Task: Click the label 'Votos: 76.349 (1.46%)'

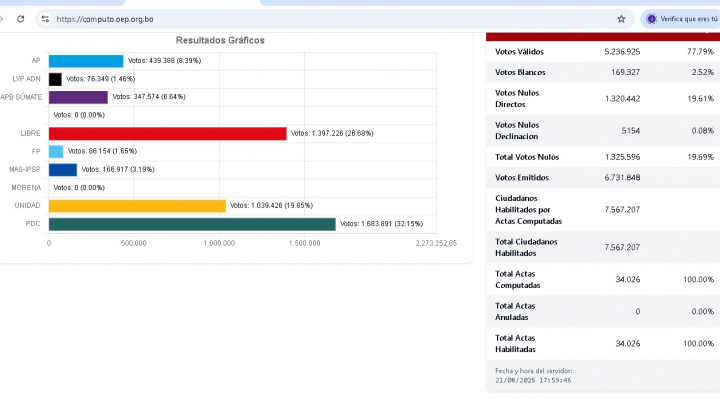Action: pyautogui.click(x=101, y=79)
